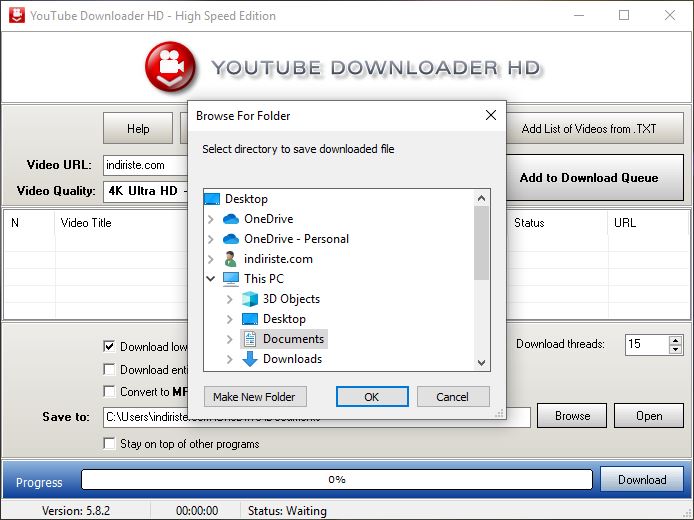Click the Documents folder icon
This screenshot has width=694, height=520.
250,339
